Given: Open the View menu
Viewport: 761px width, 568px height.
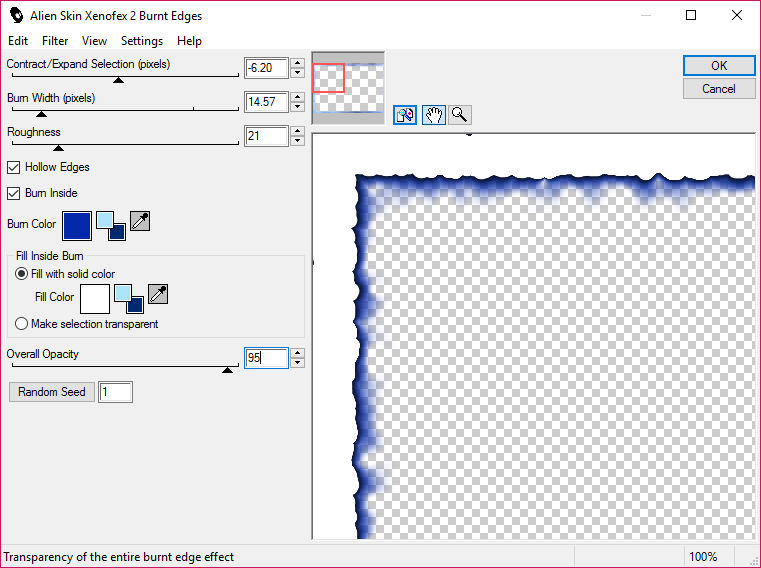Looking at the screenshot, I should 94,41.
